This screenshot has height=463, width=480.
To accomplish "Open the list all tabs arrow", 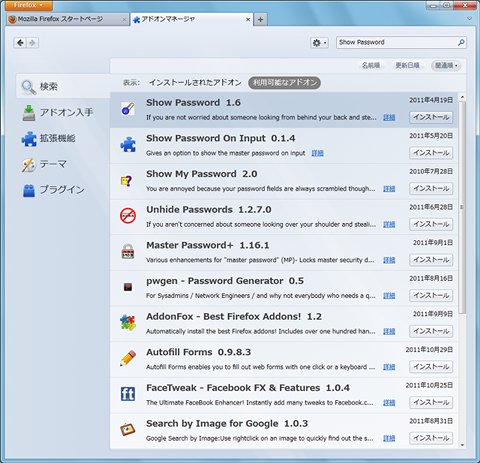I will point(469,19).
